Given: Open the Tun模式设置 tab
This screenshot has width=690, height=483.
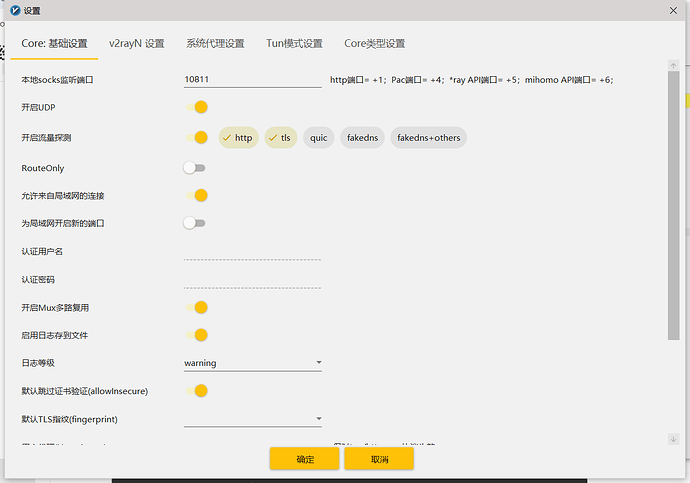Looking at the screenshot, I should [x=294, y=44].
